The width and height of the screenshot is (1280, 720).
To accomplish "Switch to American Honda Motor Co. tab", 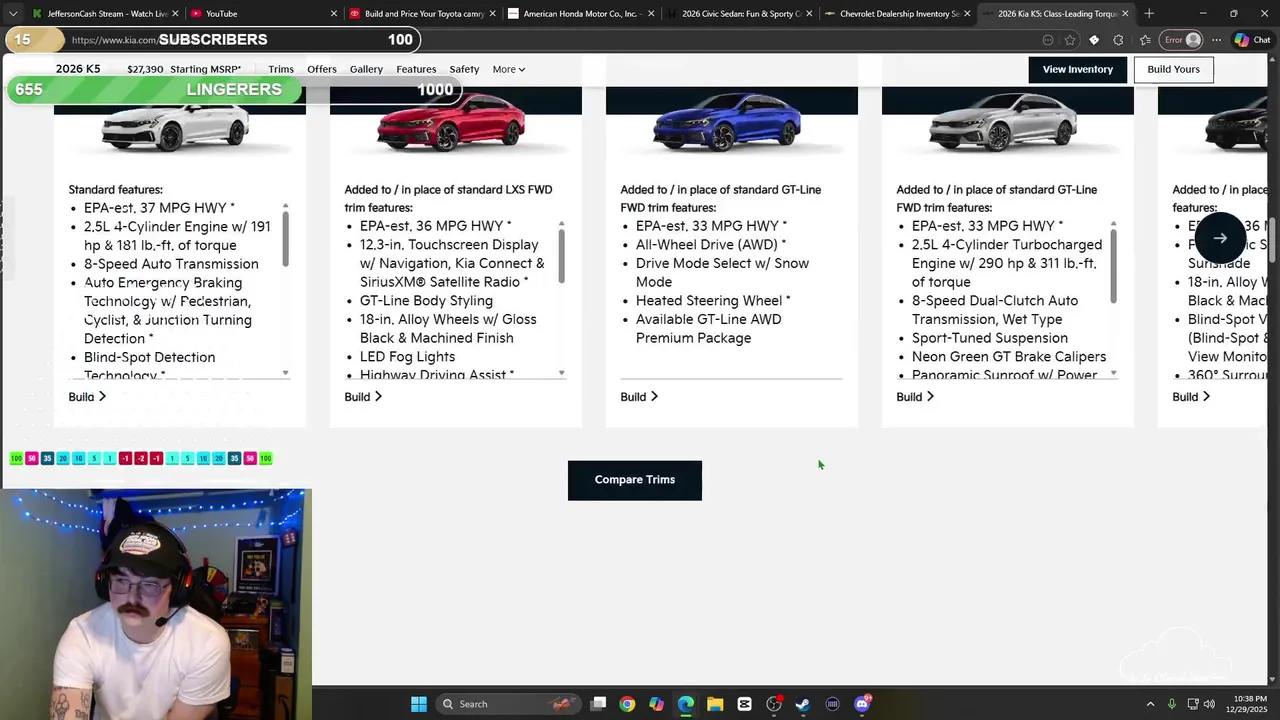I will 580,14.
